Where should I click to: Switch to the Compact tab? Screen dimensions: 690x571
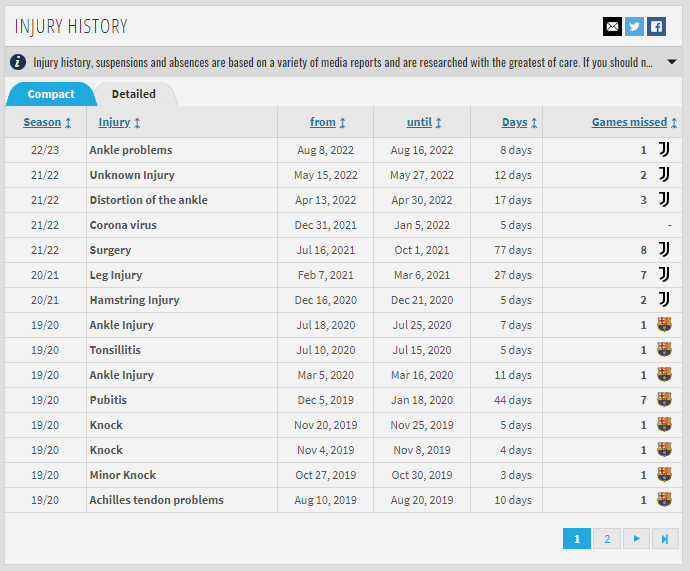point(51,94)
